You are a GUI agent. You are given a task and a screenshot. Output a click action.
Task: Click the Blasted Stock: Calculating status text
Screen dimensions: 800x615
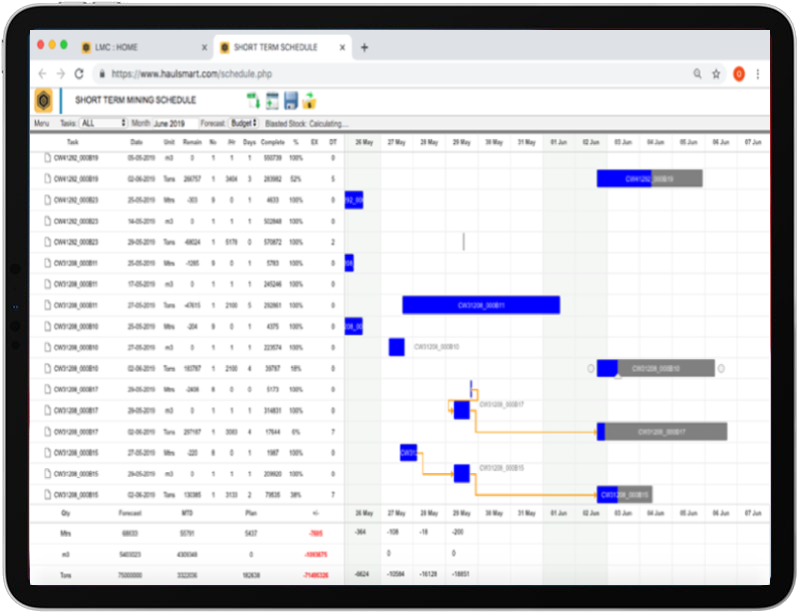point(307,124)
